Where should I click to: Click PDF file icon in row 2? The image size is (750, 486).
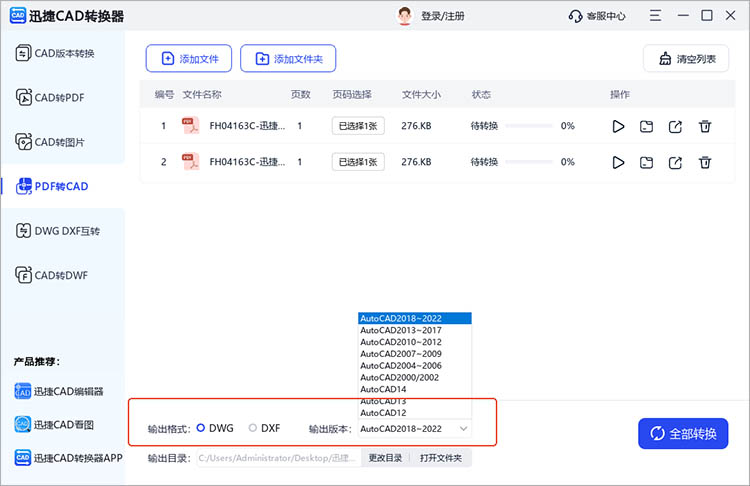[x=190, y=162]
